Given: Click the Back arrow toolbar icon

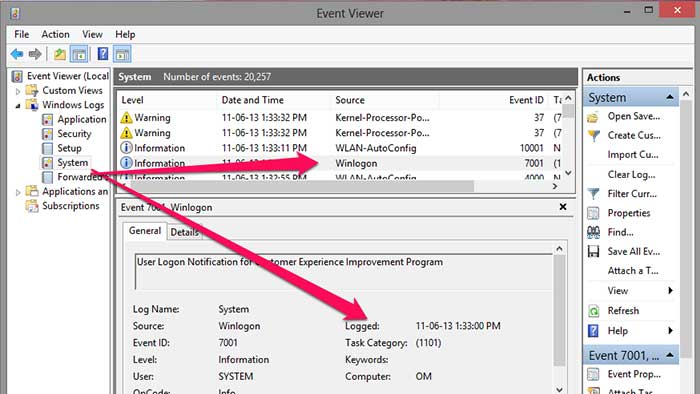Looking at the screenshot, I should click(x=17, y=54).
